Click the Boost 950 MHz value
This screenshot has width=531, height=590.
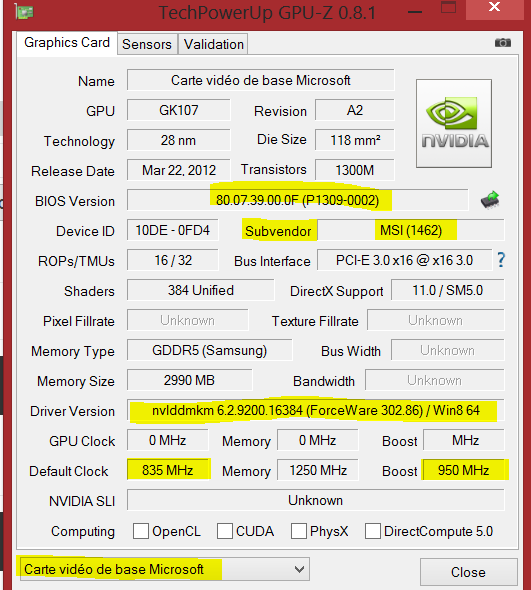(x=464, y=470)
